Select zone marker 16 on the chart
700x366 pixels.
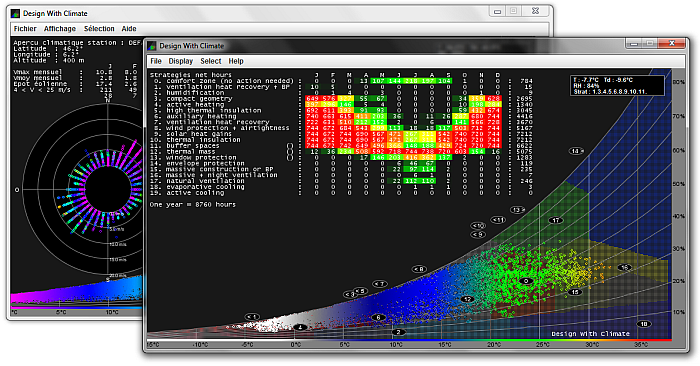(625, 267)
